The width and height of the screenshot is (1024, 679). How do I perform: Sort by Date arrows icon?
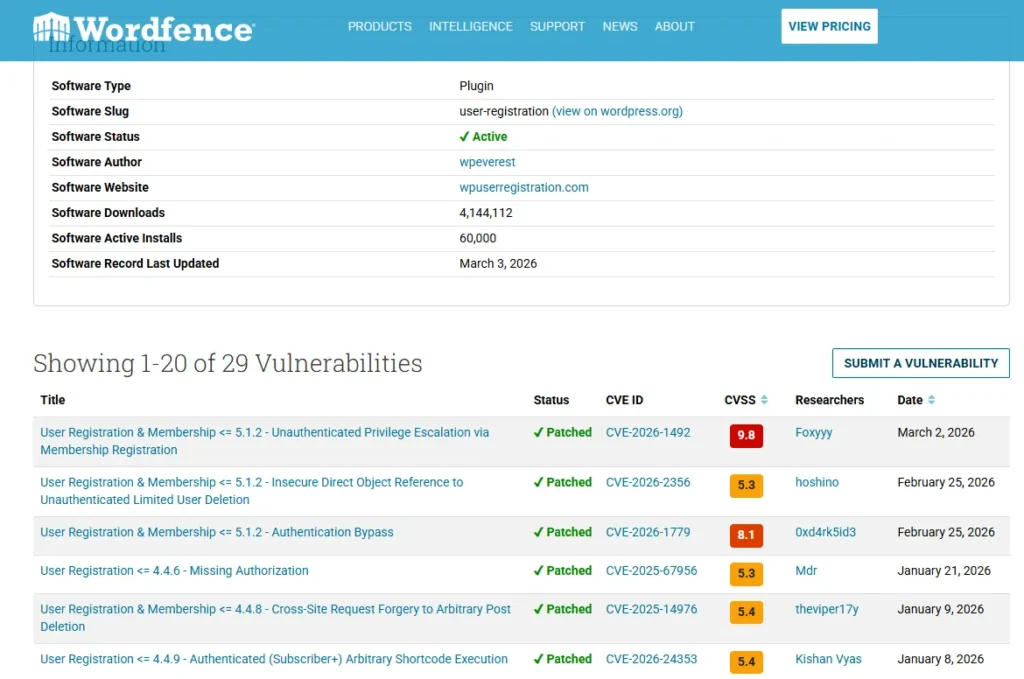pyautogui.click(x=931, y=400)
